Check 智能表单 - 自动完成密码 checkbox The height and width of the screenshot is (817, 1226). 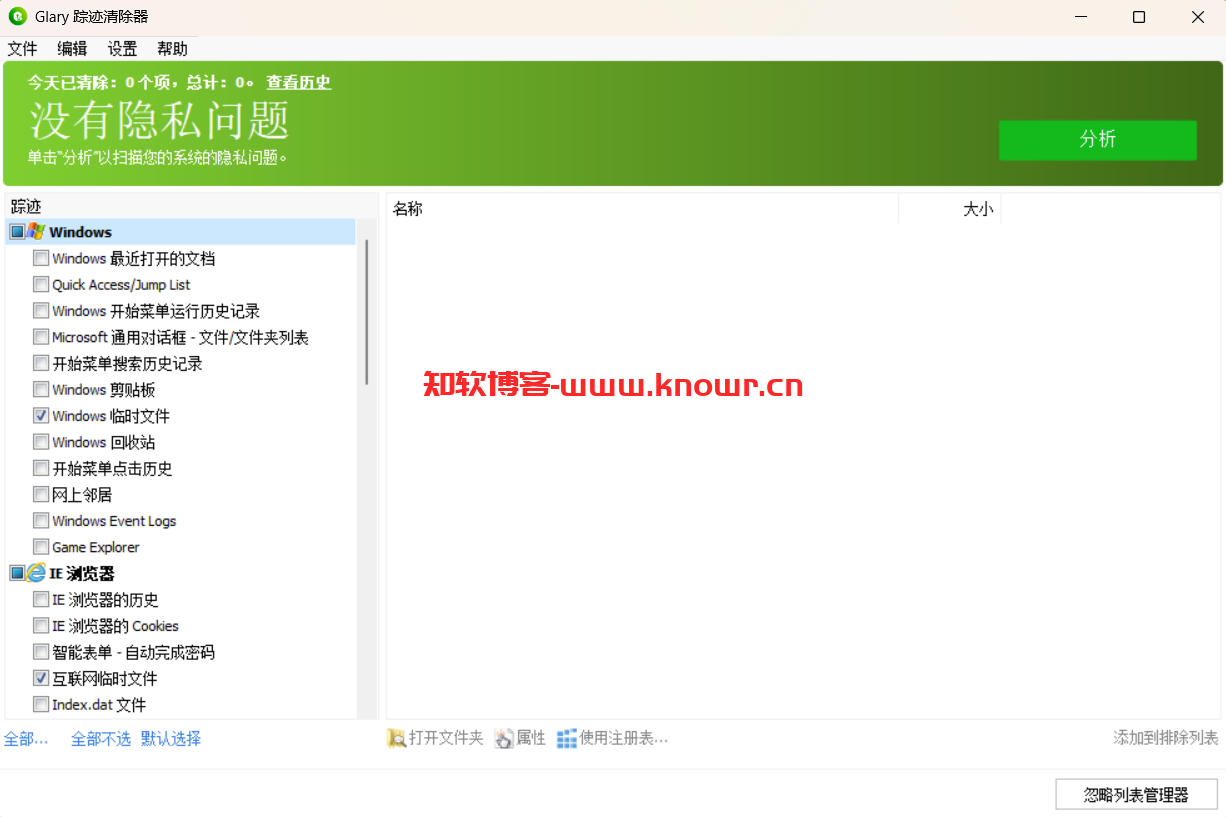pos(41,652)
